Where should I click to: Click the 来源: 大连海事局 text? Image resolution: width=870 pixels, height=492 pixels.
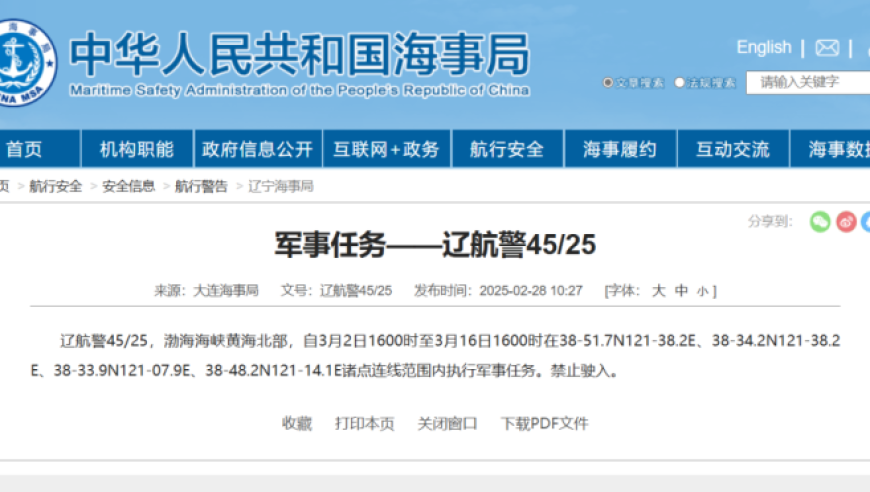(x=206, y=291)
